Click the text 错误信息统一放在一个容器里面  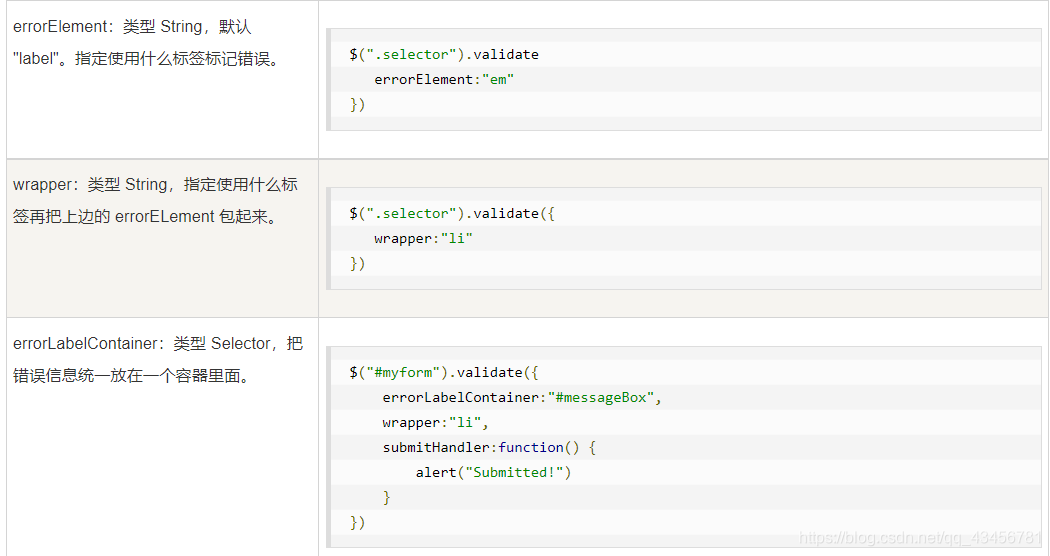131,376
